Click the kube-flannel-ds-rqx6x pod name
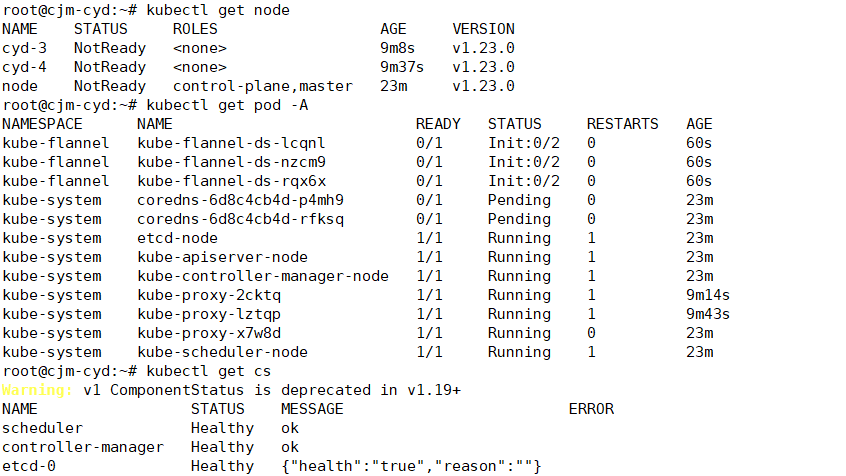 231,181
